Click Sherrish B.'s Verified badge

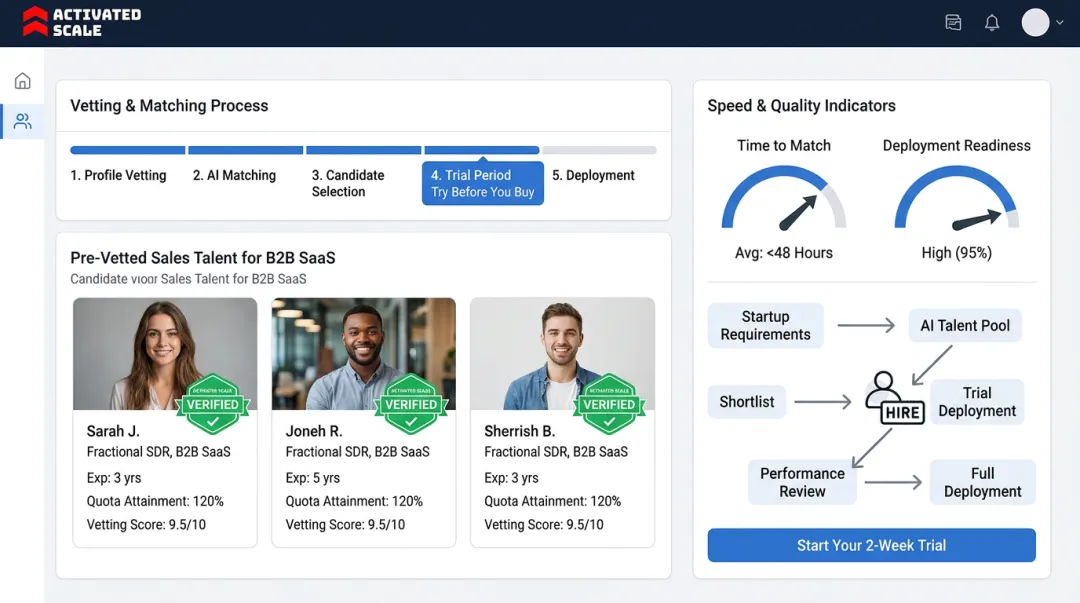click(x=610, y=404)
